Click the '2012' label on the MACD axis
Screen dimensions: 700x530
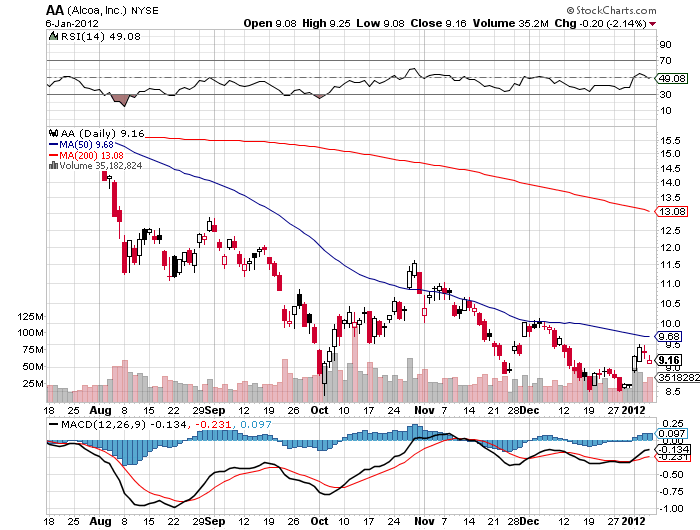tap(633, 521)
